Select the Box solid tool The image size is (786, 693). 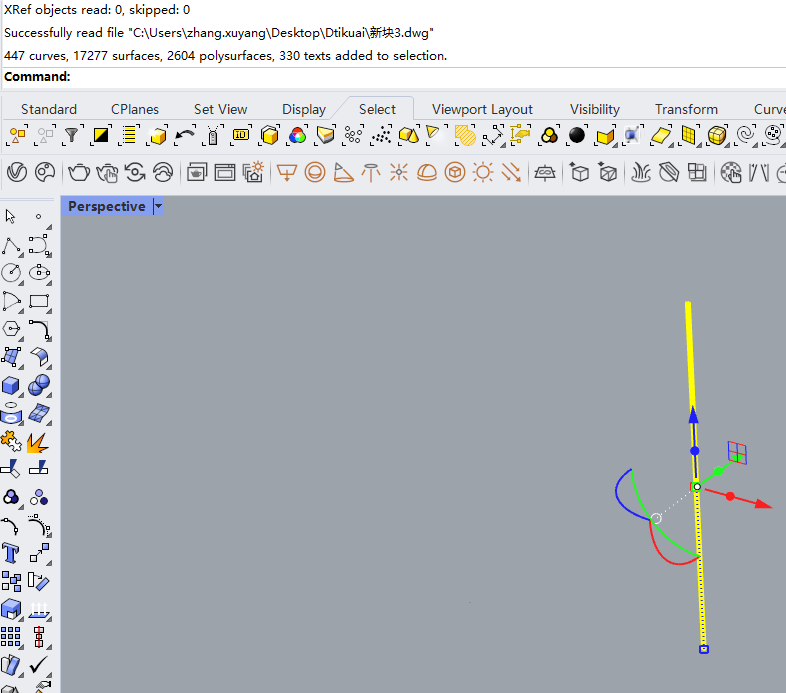coord(11,386)
